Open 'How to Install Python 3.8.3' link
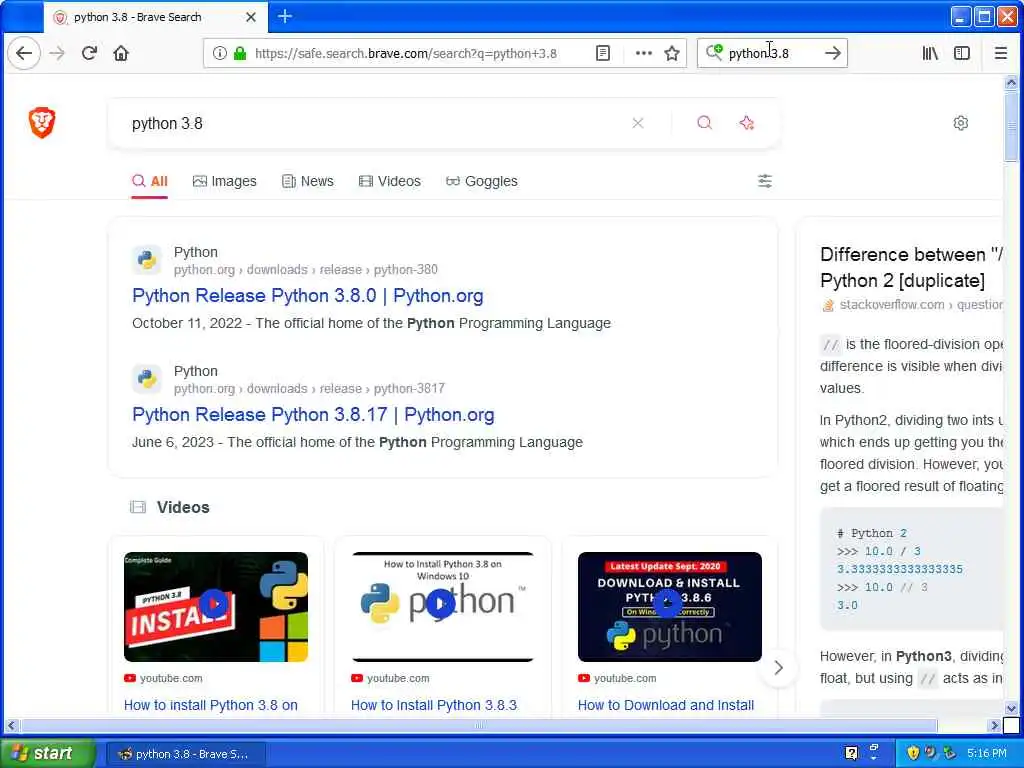Viewport: 1024px width, 768px height. tap(434, 705)
